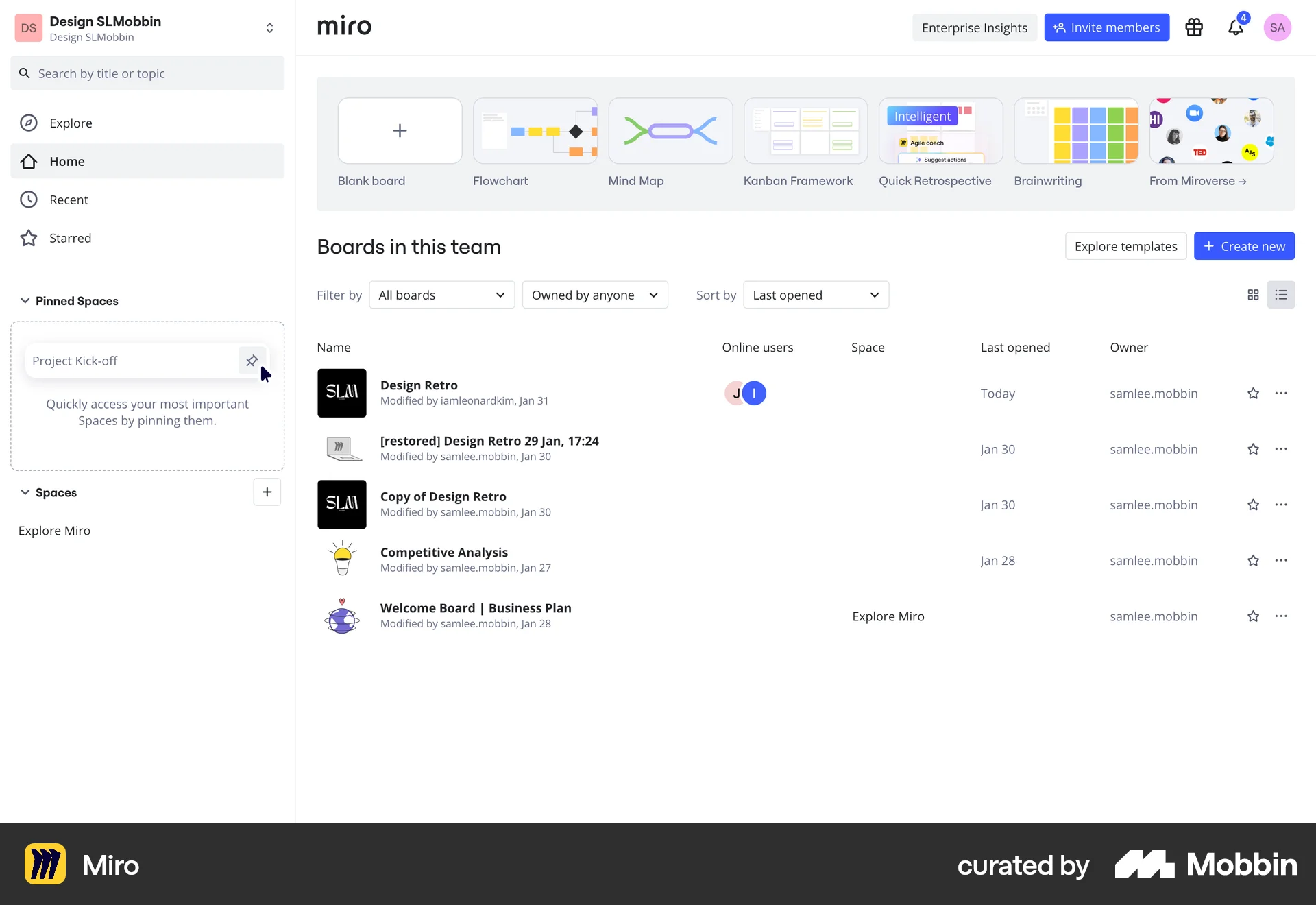This screenshot has width=1316, height=905.
Task: Select Starred in the sidebar
Action: [x=70, y=238]
